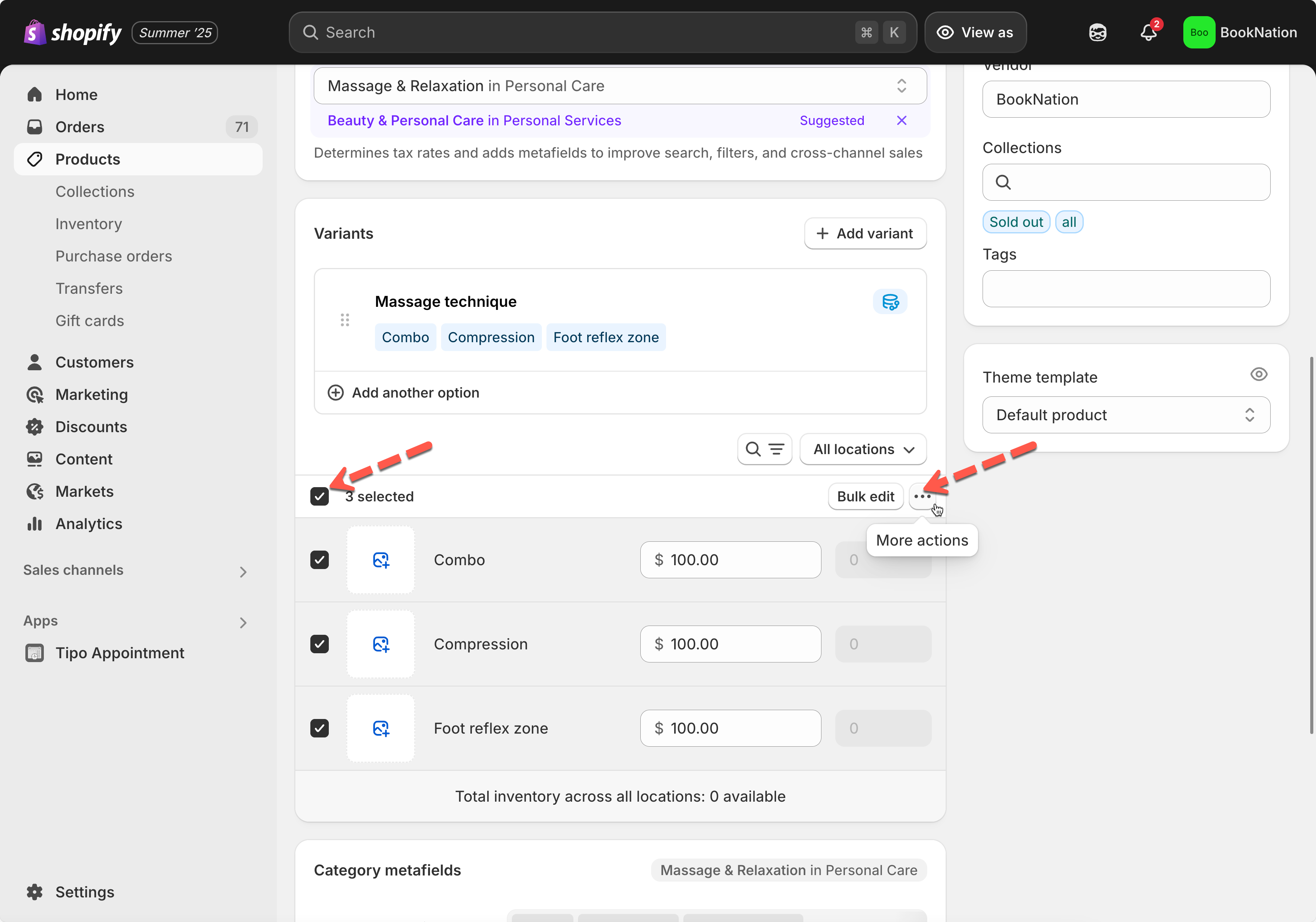
Task: Click the notifications bell icon
Action: pos(1148,33)
